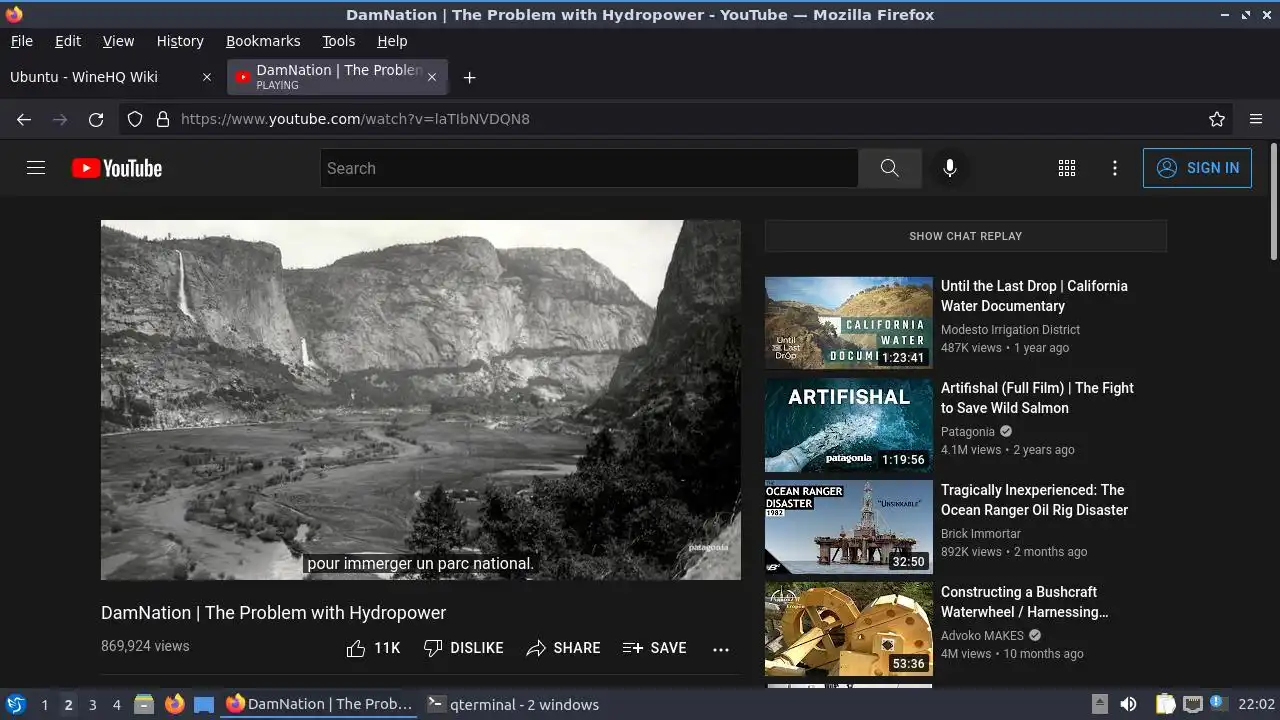Open Ocean Ranger Oil Rig Disaster link

[x=1034, y=500]
